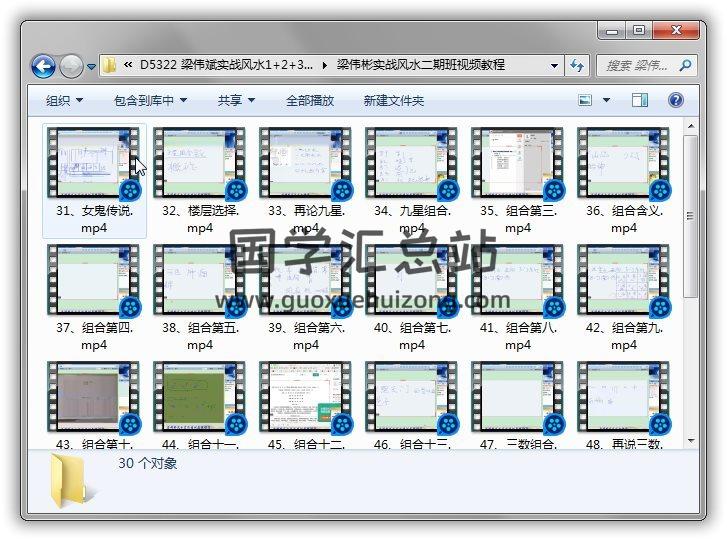Click the change view icon
Screen dimensions: 727x541
587,100
